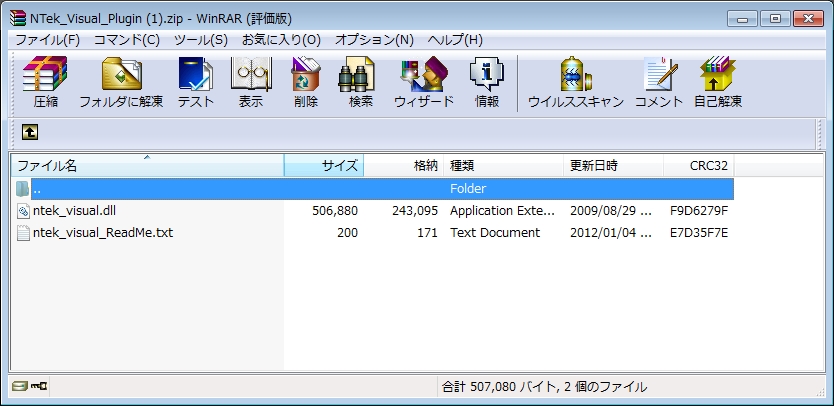Click the ntek_visual_ReadMe.txt file icon

(23, 233)
